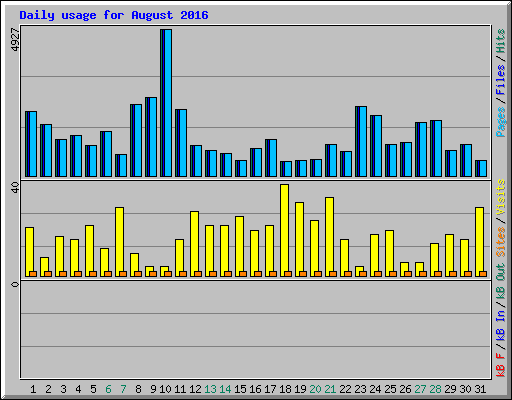This screenshot has height=400, width=512.
Task: Click the 40 visits axis label
Action: click(x=15, y=187)
